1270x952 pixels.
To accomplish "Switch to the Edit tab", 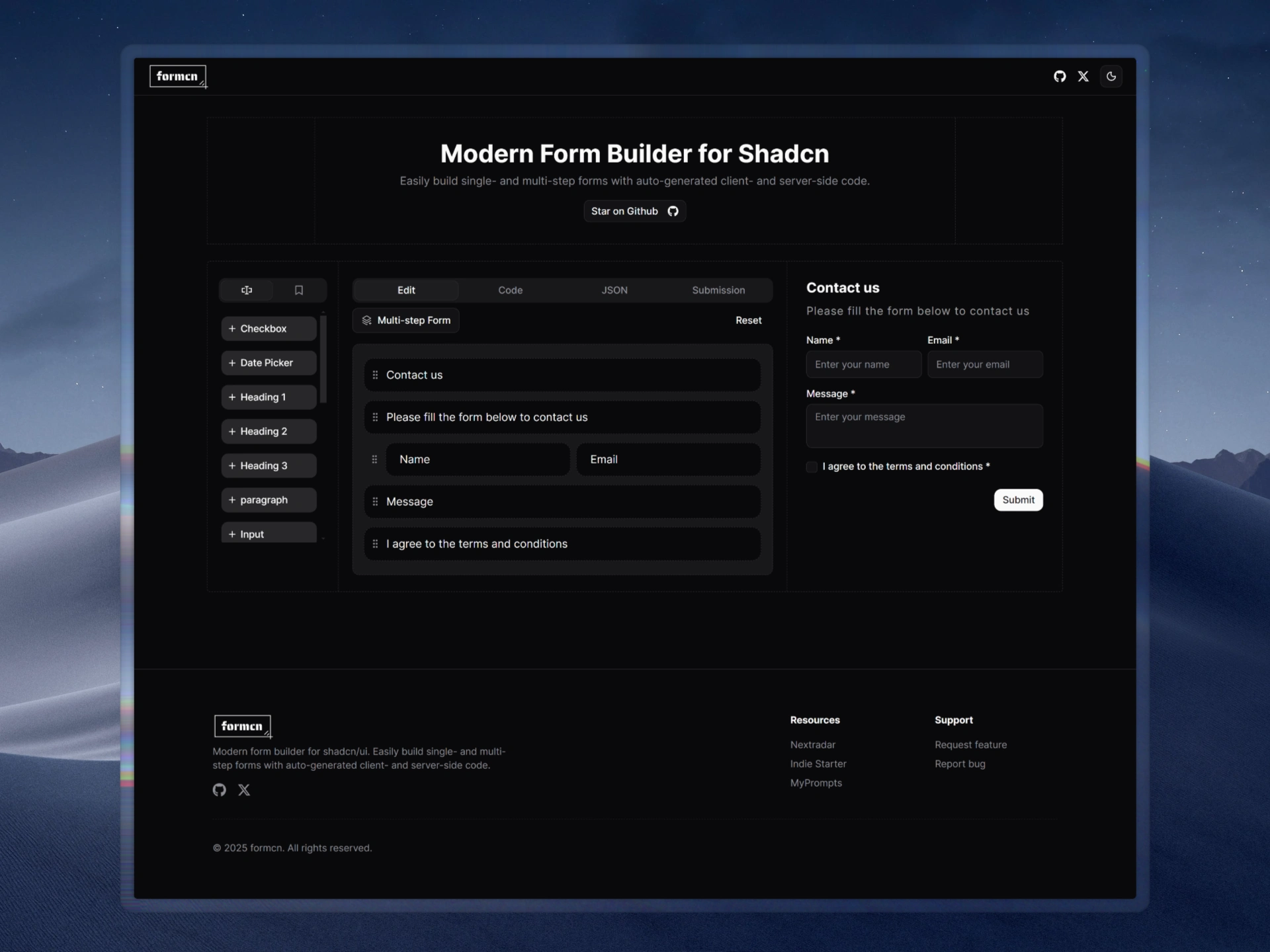I will [406, 290].
